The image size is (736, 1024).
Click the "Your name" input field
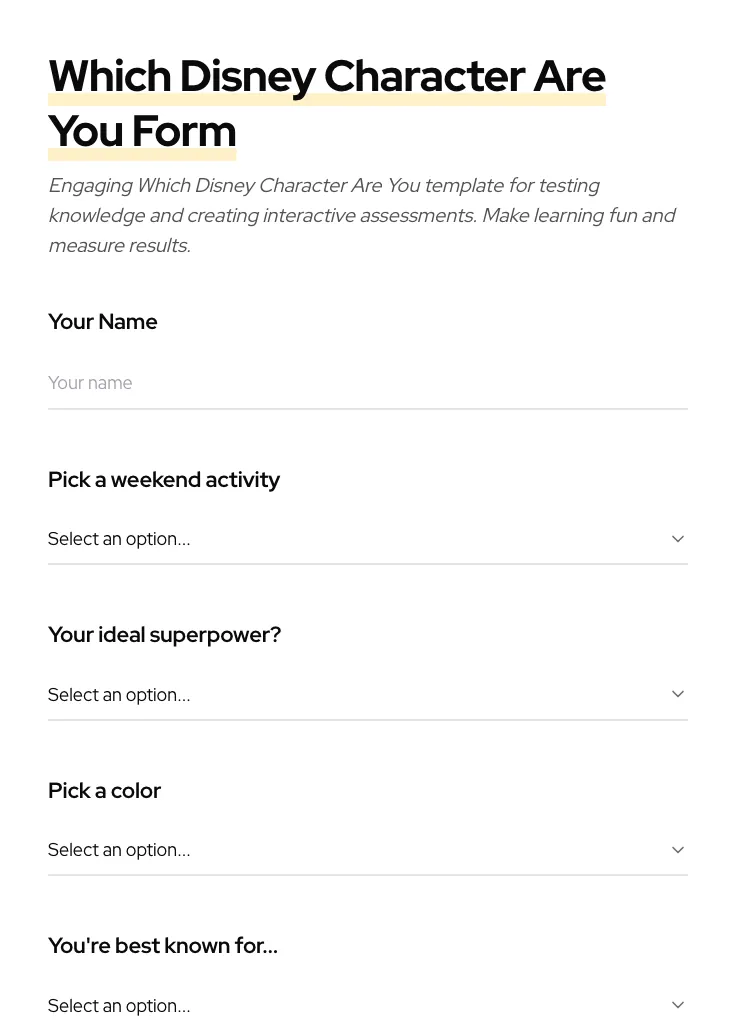tap(368, 384)
